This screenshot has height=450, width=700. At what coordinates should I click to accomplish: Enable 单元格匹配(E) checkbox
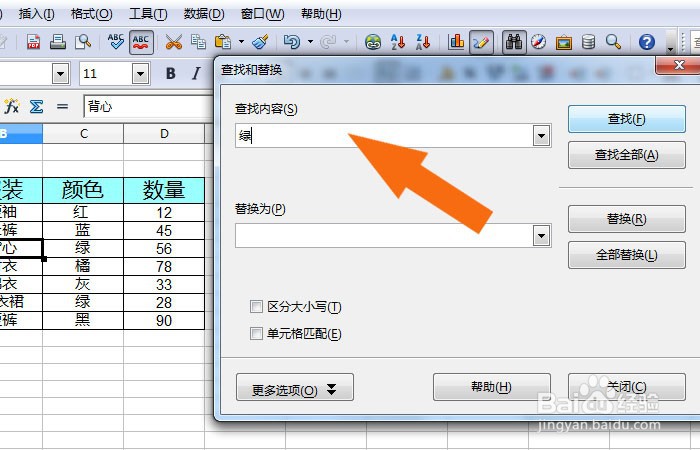[x=256, y=333]
